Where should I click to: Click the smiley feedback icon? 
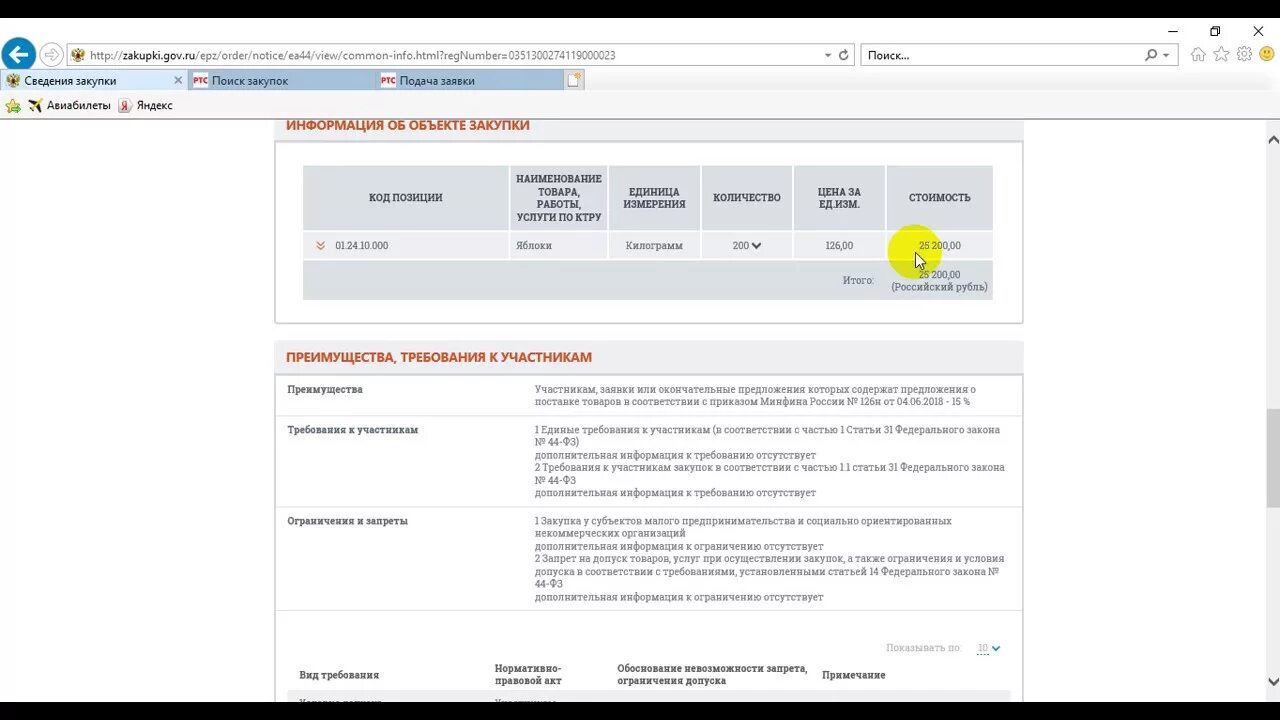tap(1265, 54)
